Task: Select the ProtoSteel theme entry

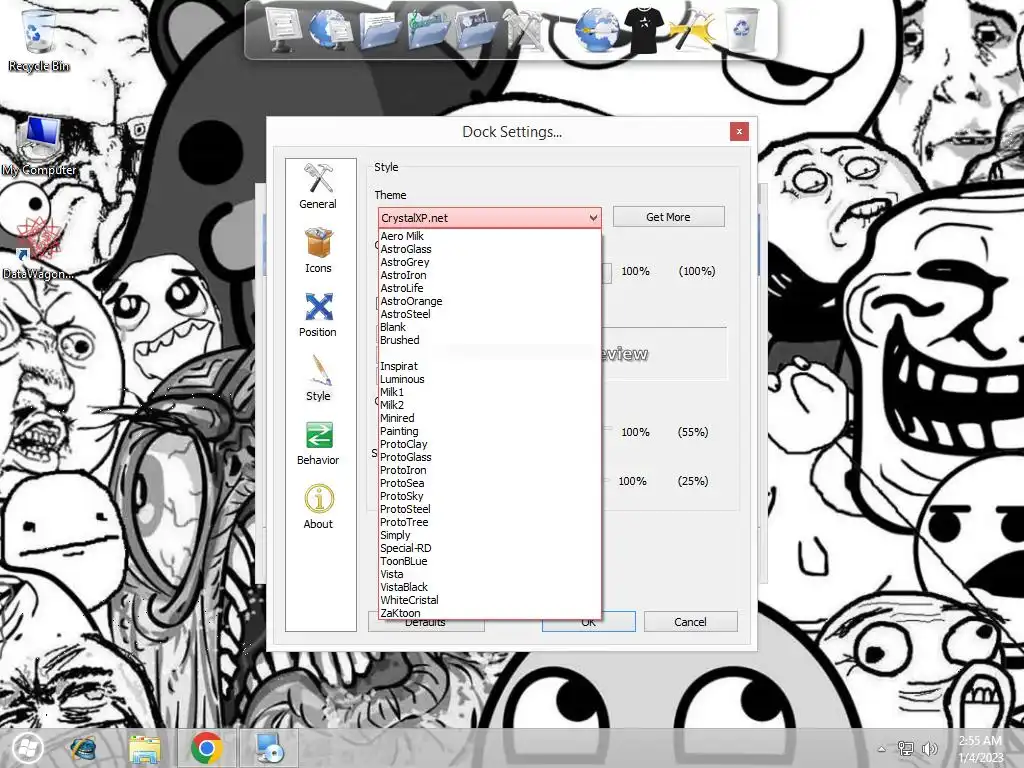Action: point(489,509)
